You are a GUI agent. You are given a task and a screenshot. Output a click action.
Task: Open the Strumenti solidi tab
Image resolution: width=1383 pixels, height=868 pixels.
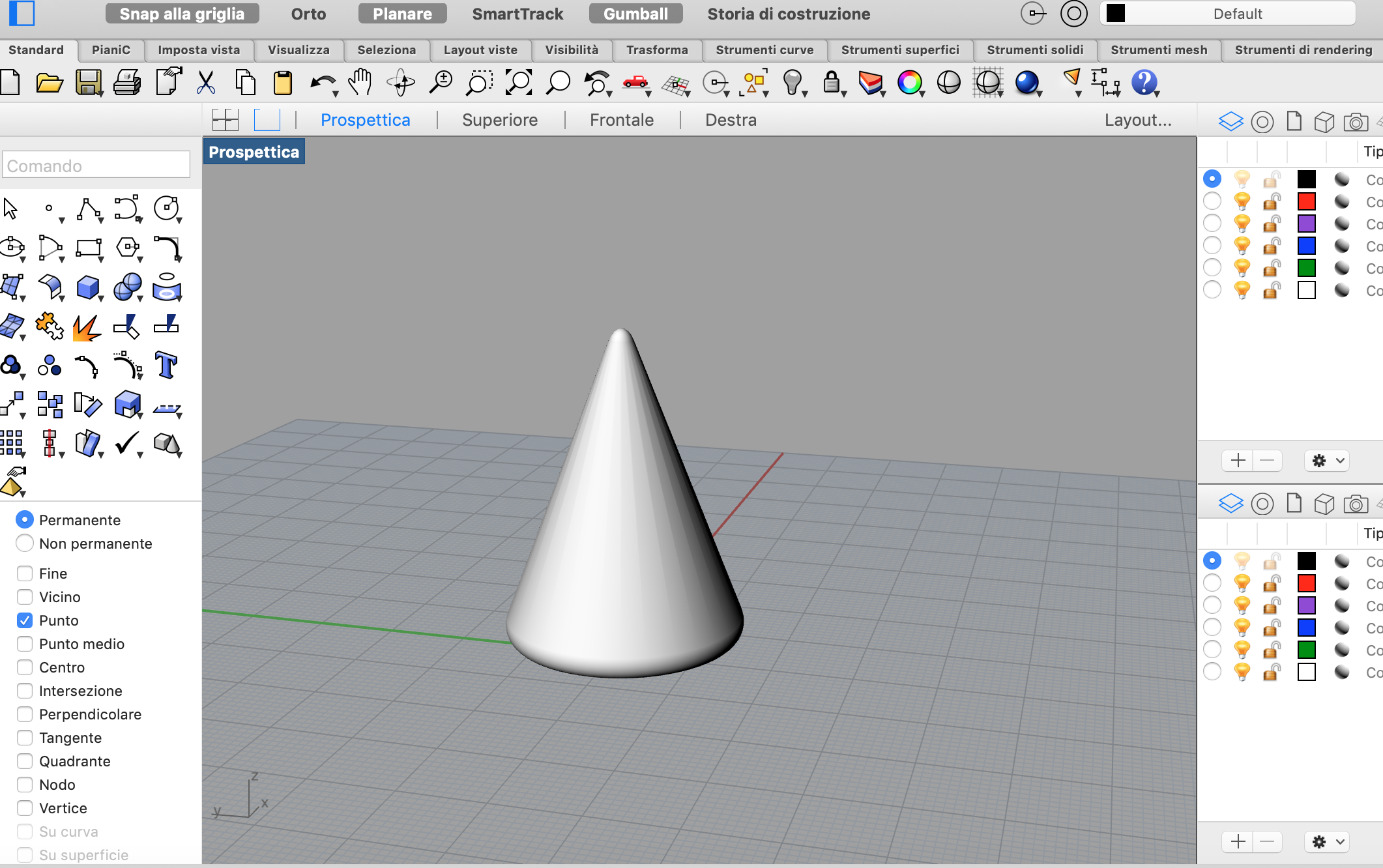tap(1035, 50)
